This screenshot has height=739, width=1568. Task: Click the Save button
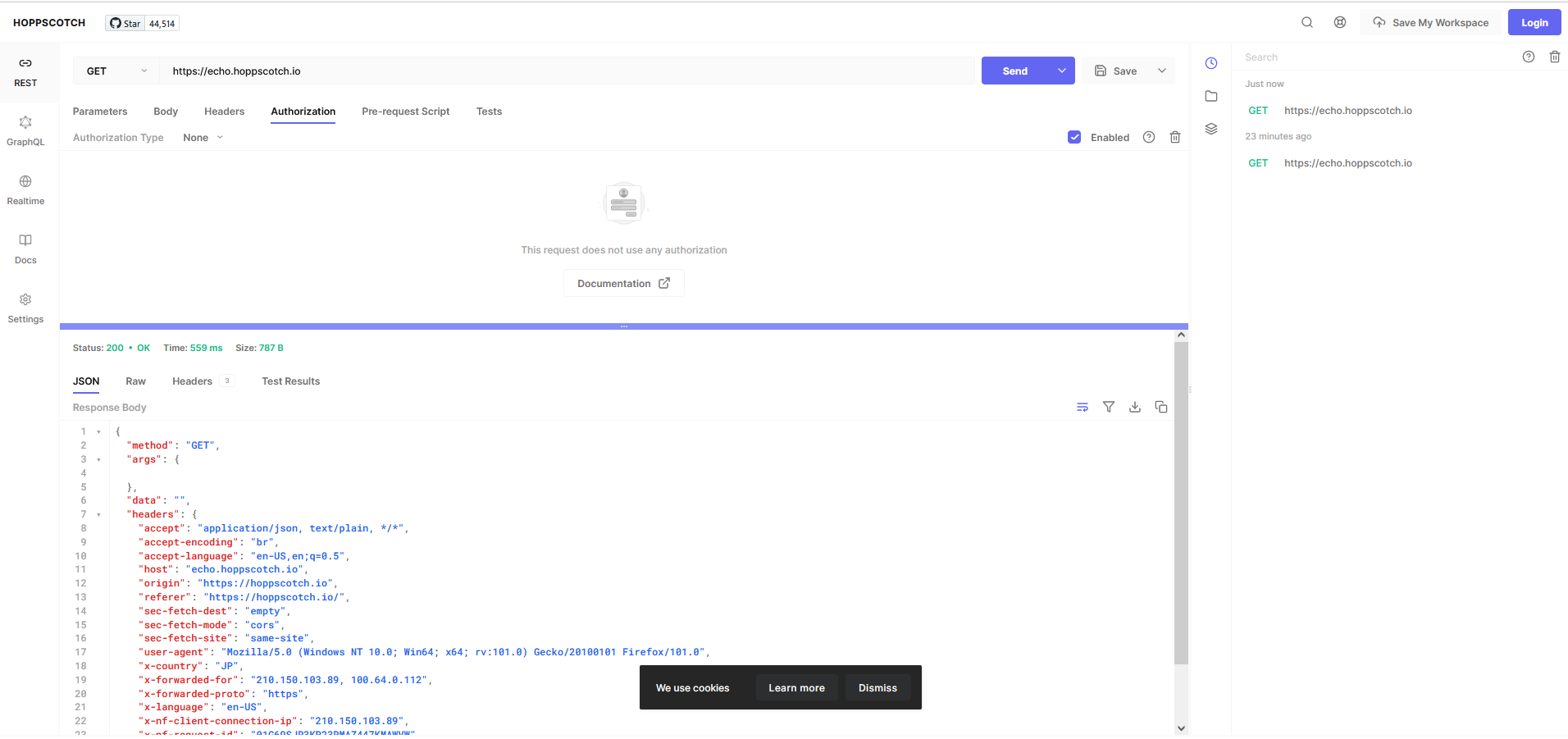(1116, 71)
